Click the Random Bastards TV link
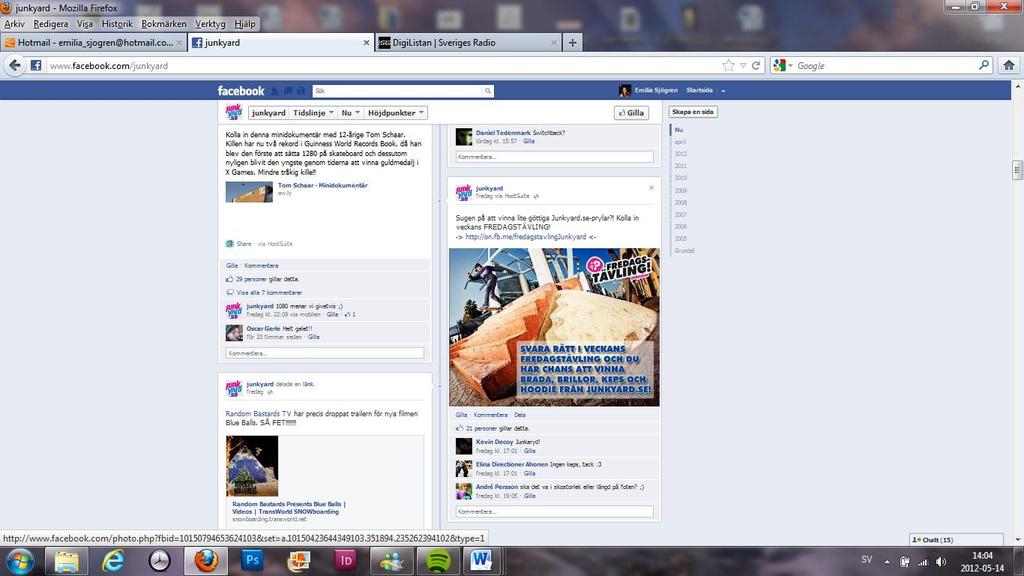Viewport: 1024px width, 576px height. 259,413
